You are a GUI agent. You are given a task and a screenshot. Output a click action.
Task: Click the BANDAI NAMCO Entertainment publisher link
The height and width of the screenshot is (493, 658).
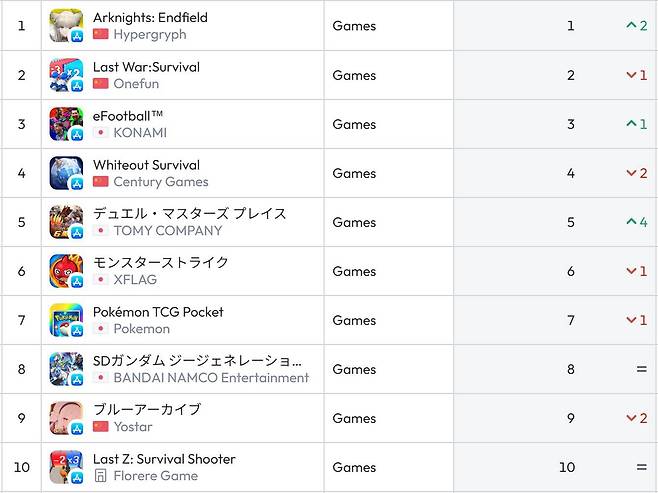pos(211,377)
